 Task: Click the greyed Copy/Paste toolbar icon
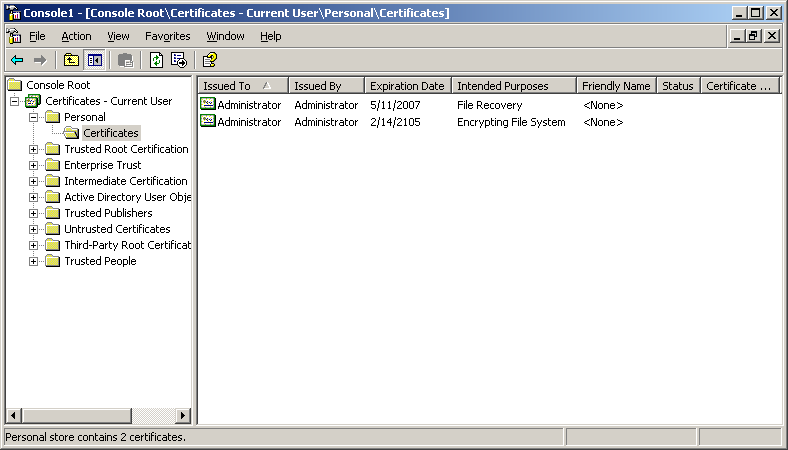point(126,60)
